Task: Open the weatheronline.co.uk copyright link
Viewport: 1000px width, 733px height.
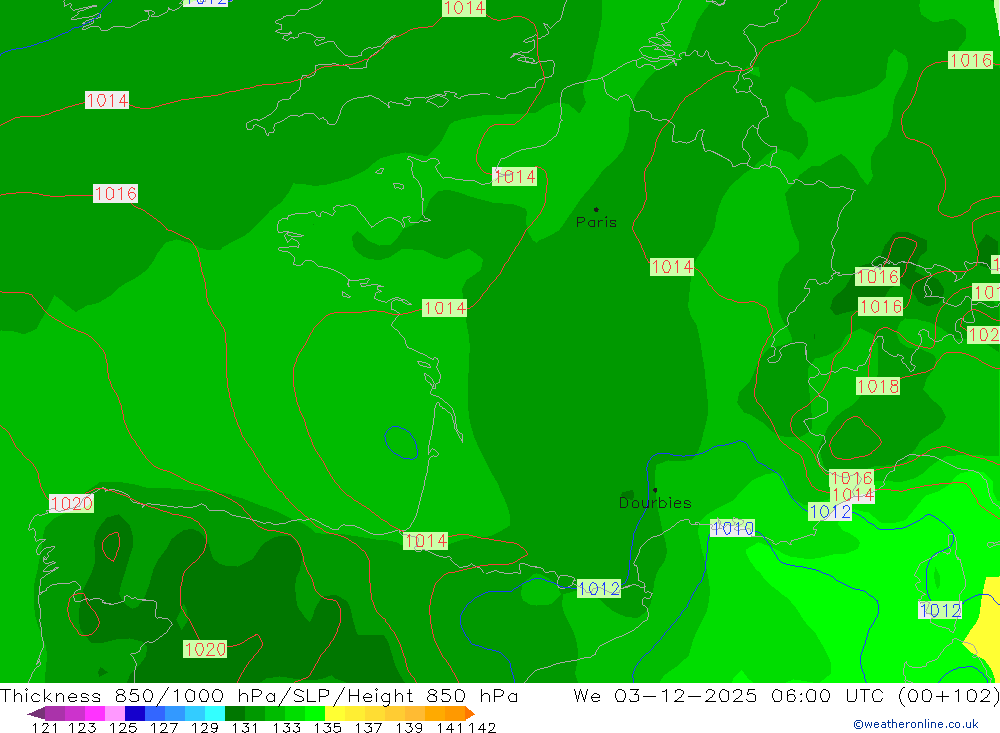Action: 916,724
